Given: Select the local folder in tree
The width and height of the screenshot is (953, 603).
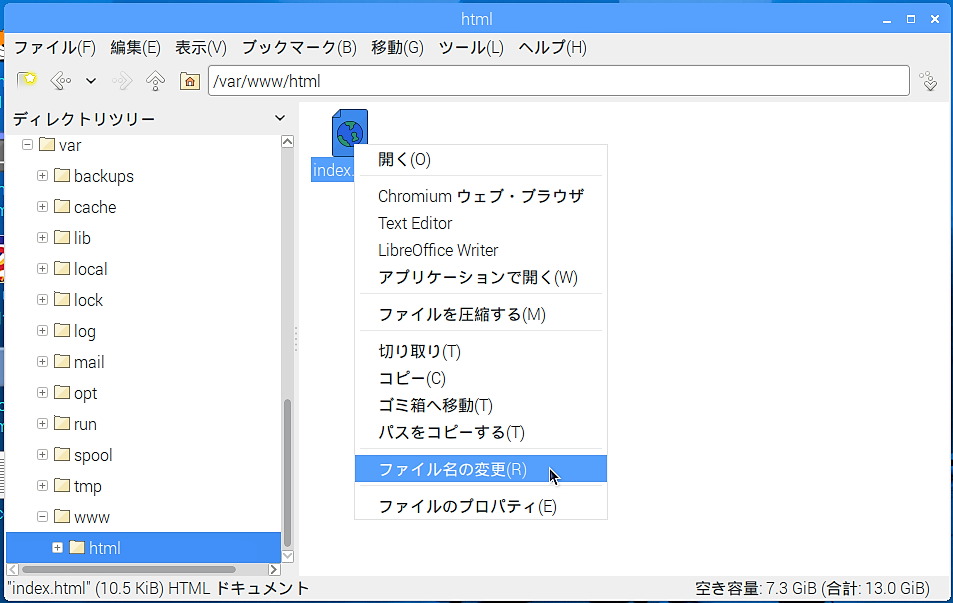Looking at the screenshot, I should (x=81, y=269).
